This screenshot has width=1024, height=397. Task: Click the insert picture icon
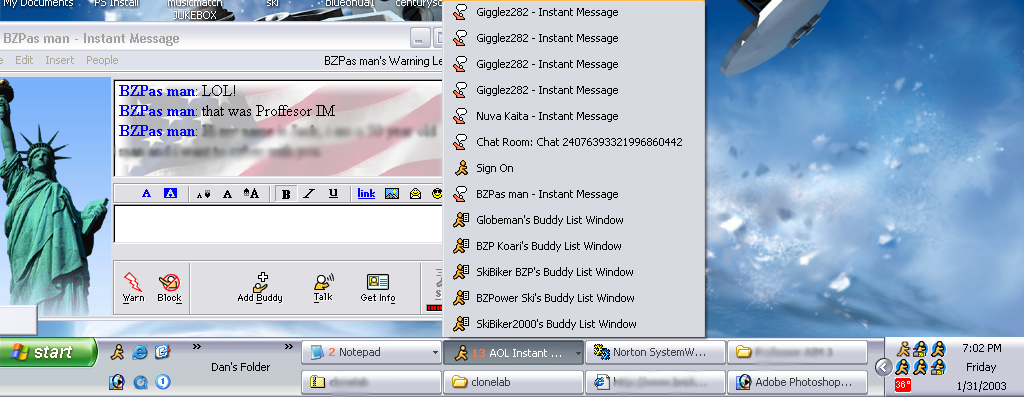pos(392,194)
